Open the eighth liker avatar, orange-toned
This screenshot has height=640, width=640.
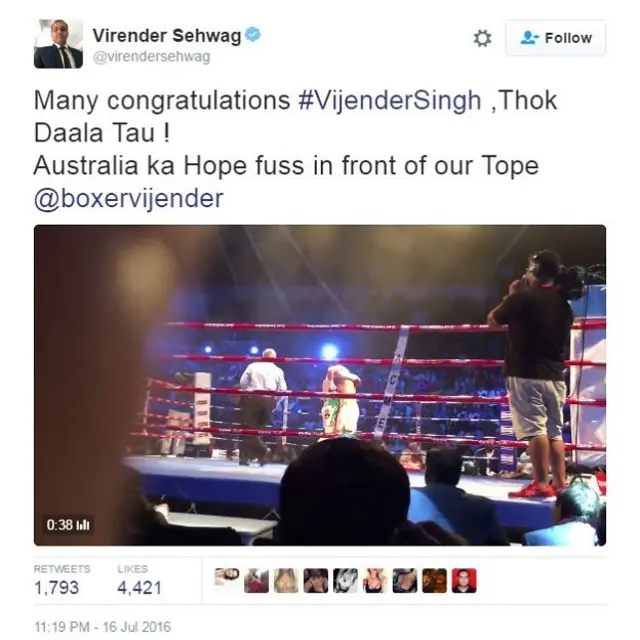(434, 580)
